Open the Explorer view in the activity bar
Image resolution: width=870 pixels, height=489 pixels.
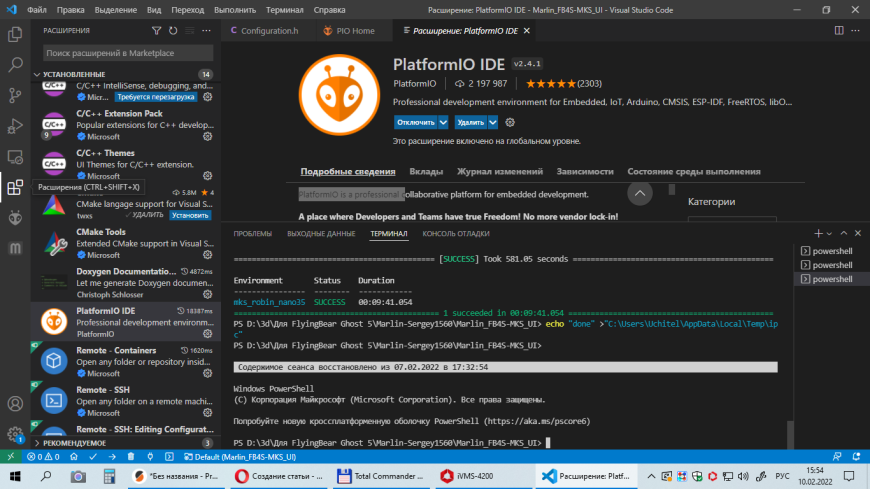[x=15, y=34]
